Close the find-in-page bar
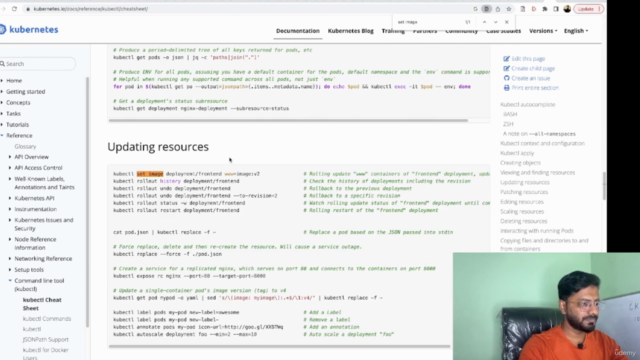The height and width of the screenshot is (360, 640). [507, 22]
